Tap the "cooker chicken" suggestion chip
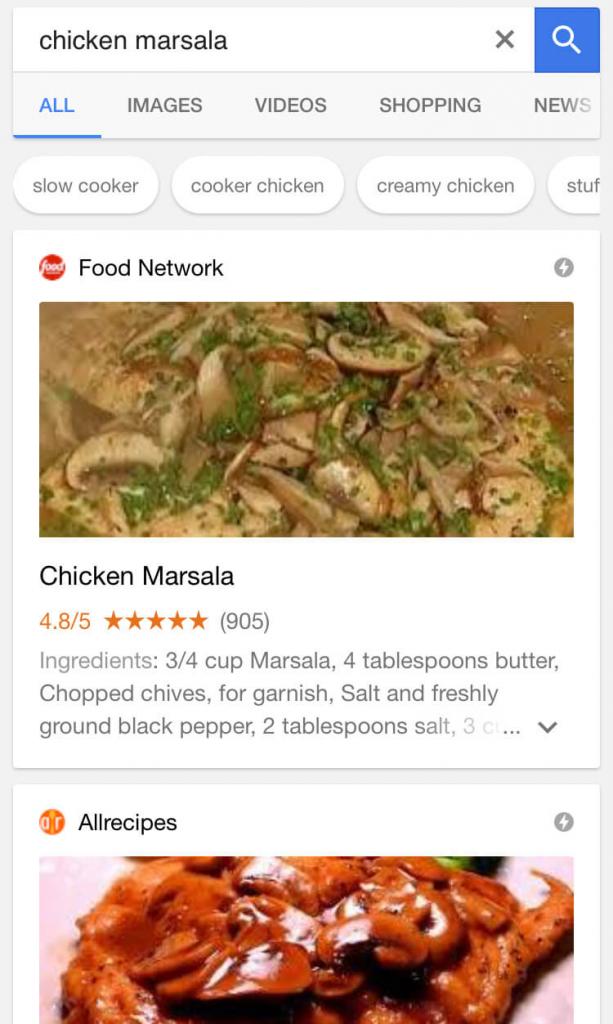The width and height of the screenshot is (613, 1024). (x=257, y=185)
